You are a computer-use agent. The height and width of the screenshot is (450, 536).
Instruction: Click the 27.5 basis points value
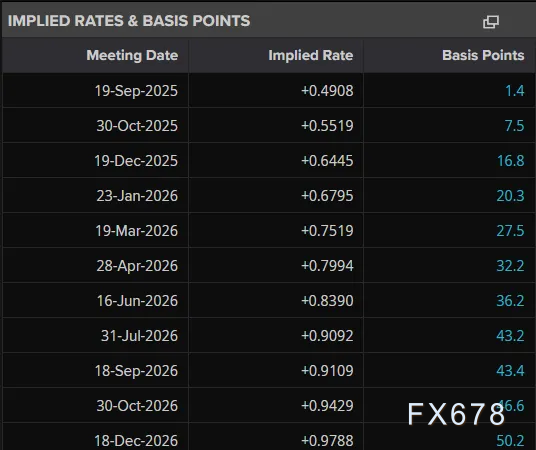point(510,231)
